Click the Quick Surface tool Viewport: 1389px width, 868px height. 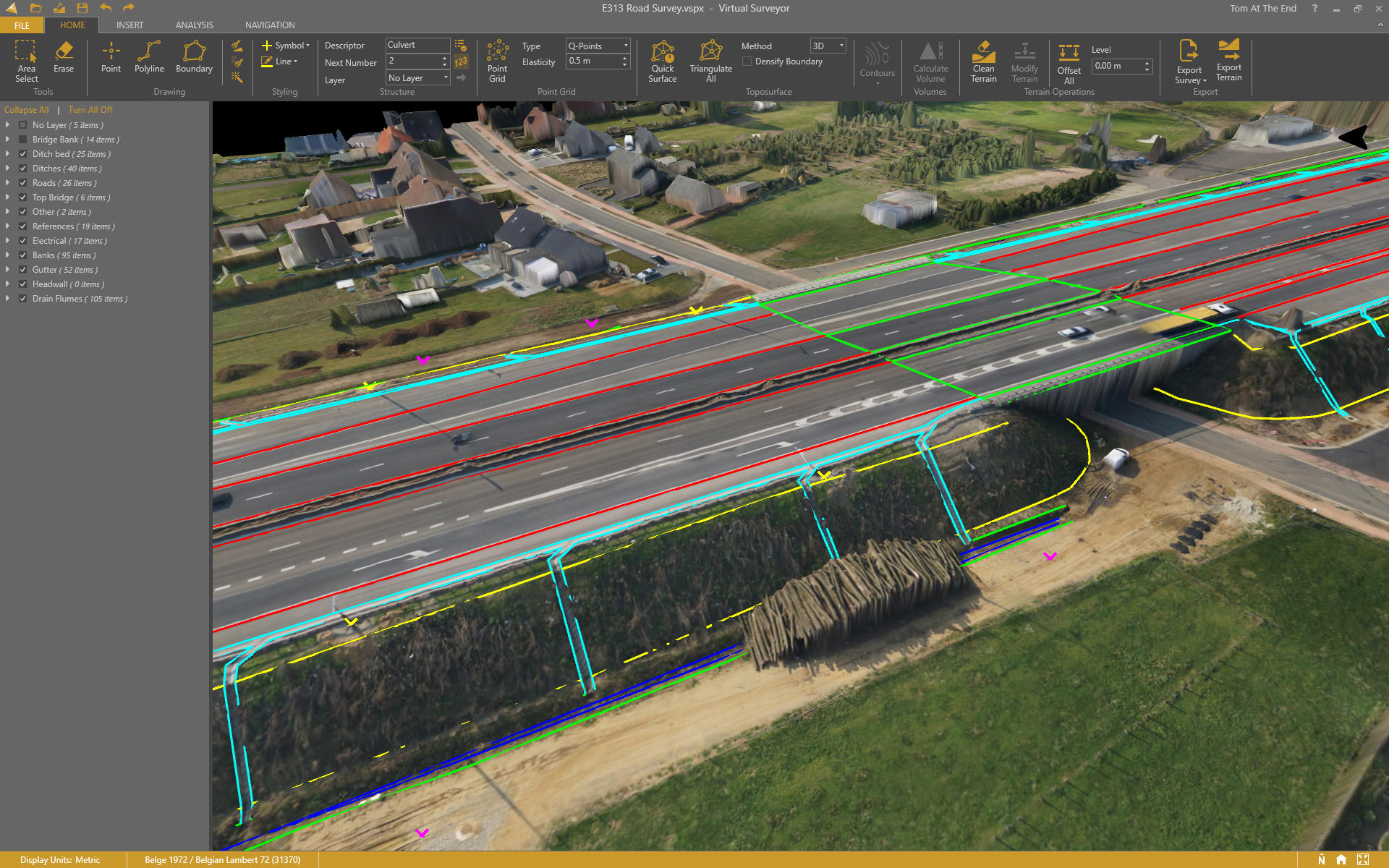(x=662, y=61)
